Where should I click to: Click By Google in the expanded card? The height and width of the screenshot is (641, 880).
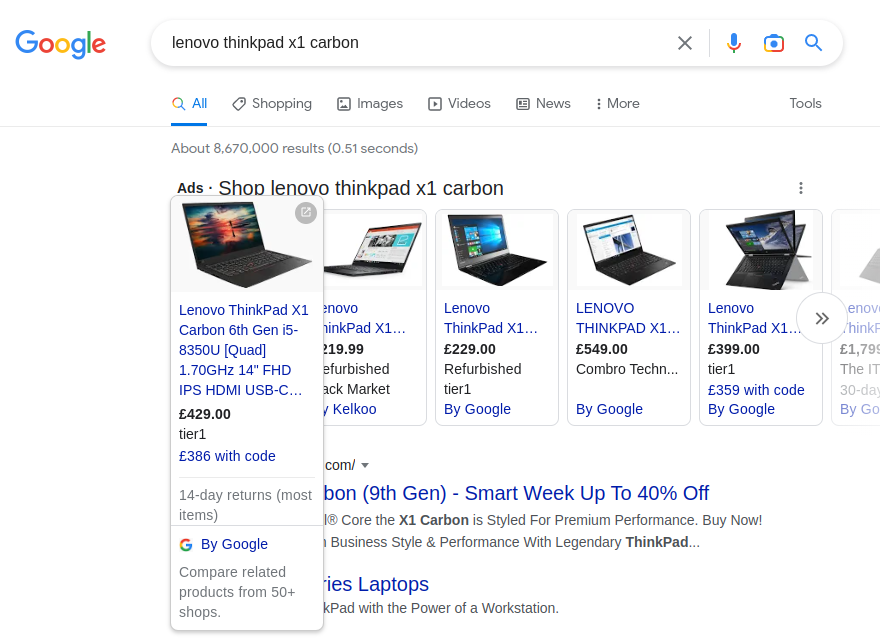pyautogui.click(x=234, y=544)
